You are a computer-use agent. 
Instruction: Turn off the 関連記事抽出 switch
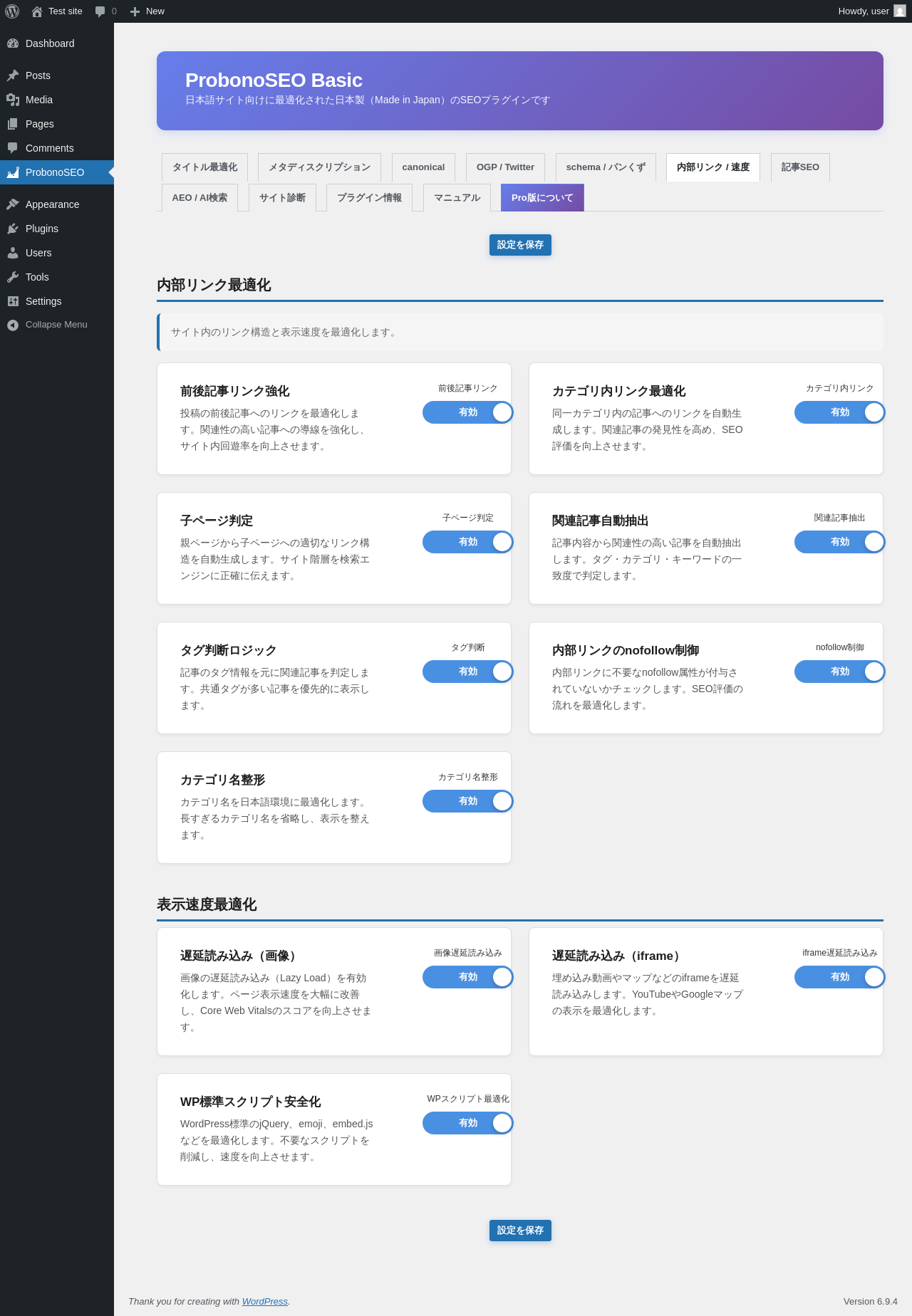[840, 542]
